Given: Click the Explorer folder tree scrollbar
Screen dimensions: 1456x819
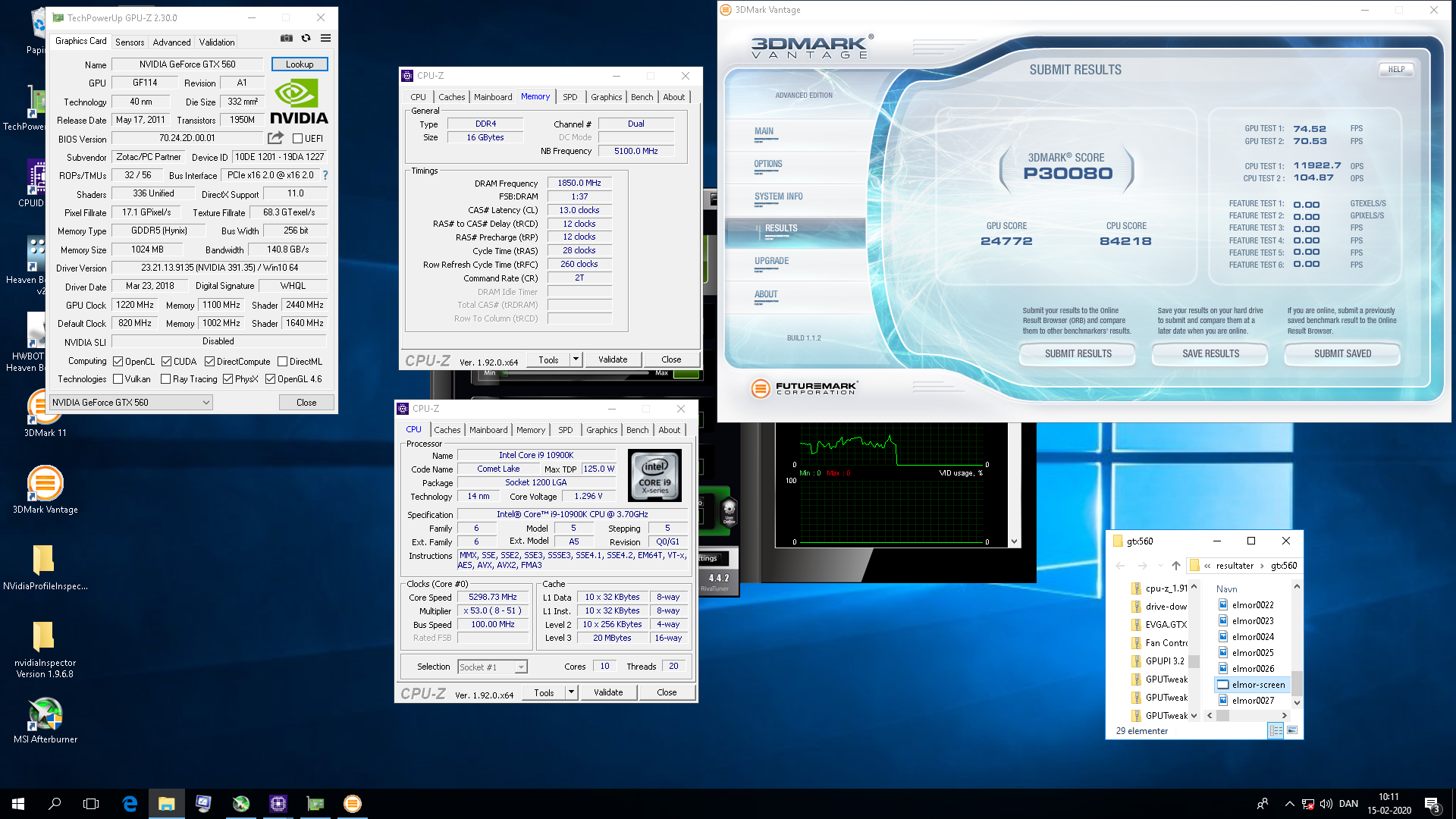Looking at the screenshot, I should coord(1194,652).
